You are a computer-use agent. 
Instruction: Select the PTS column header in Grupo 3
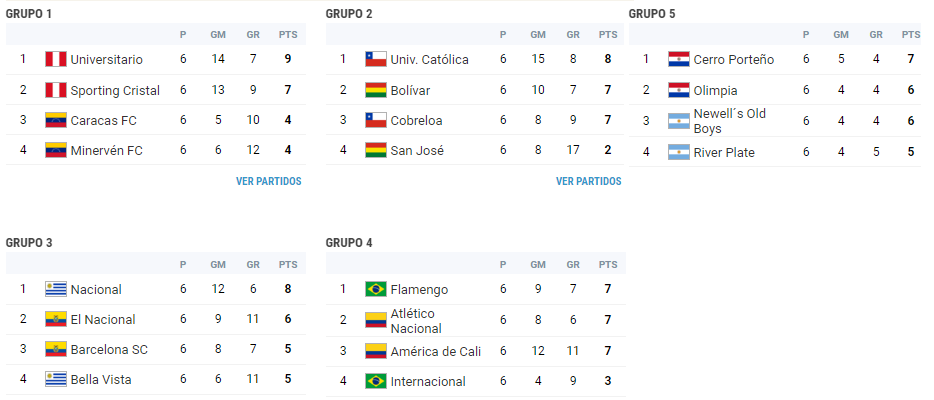[288, 264]
